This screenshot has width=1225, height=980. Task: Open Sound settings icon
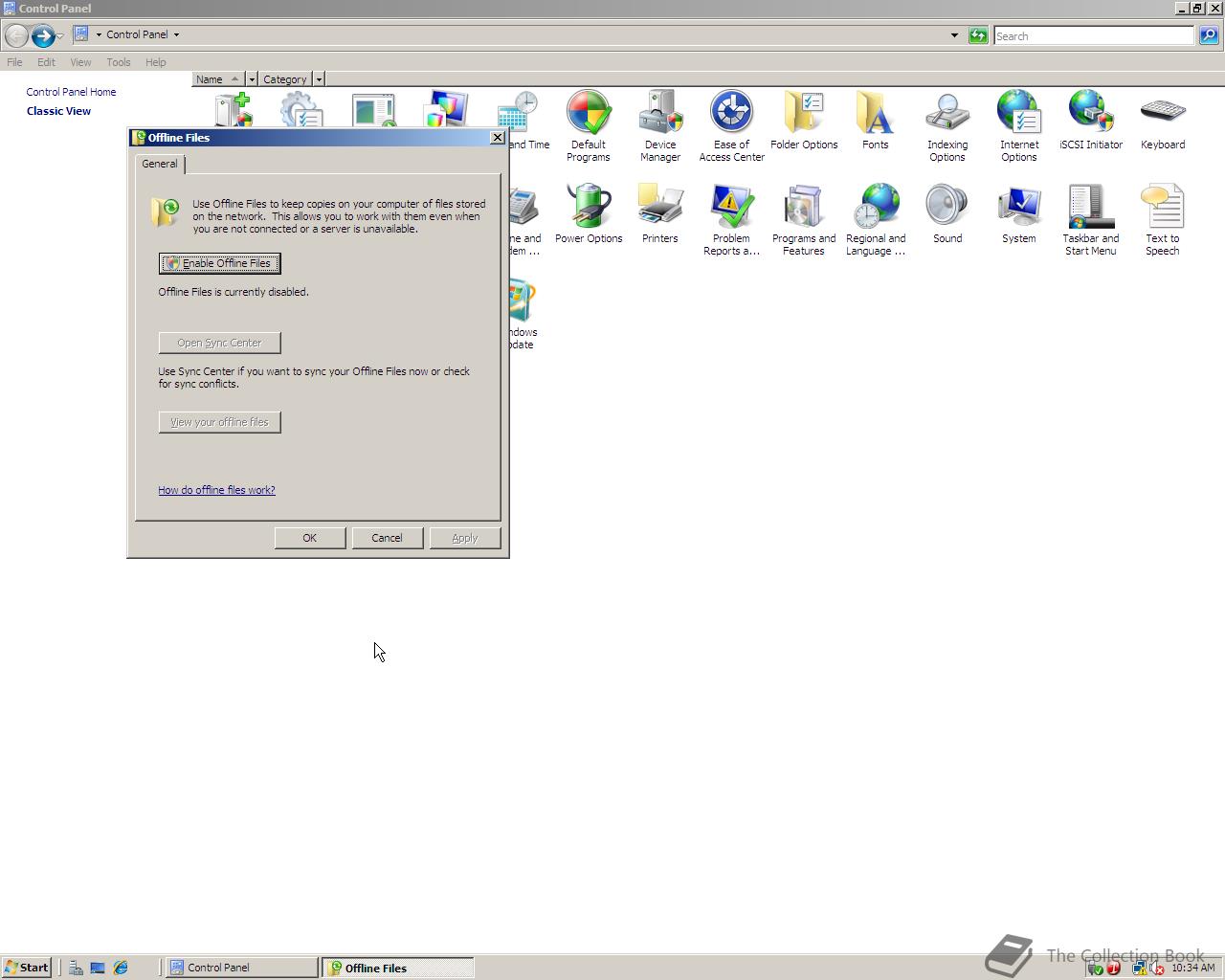coord(947,214)
